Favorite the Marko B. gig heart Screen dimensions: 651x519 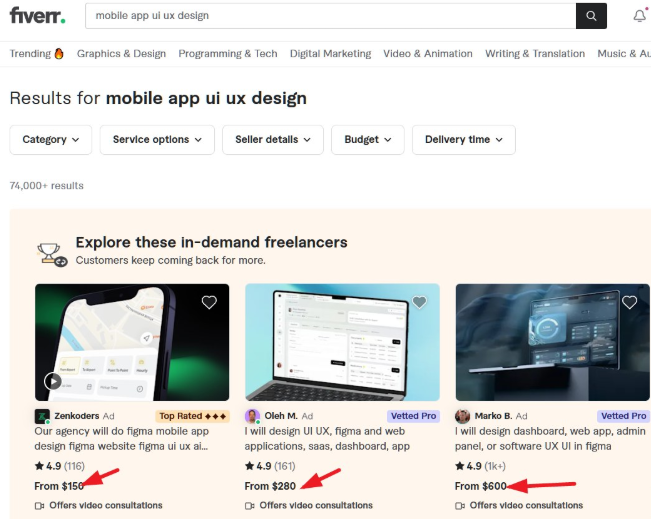click(x=629, y=302)
